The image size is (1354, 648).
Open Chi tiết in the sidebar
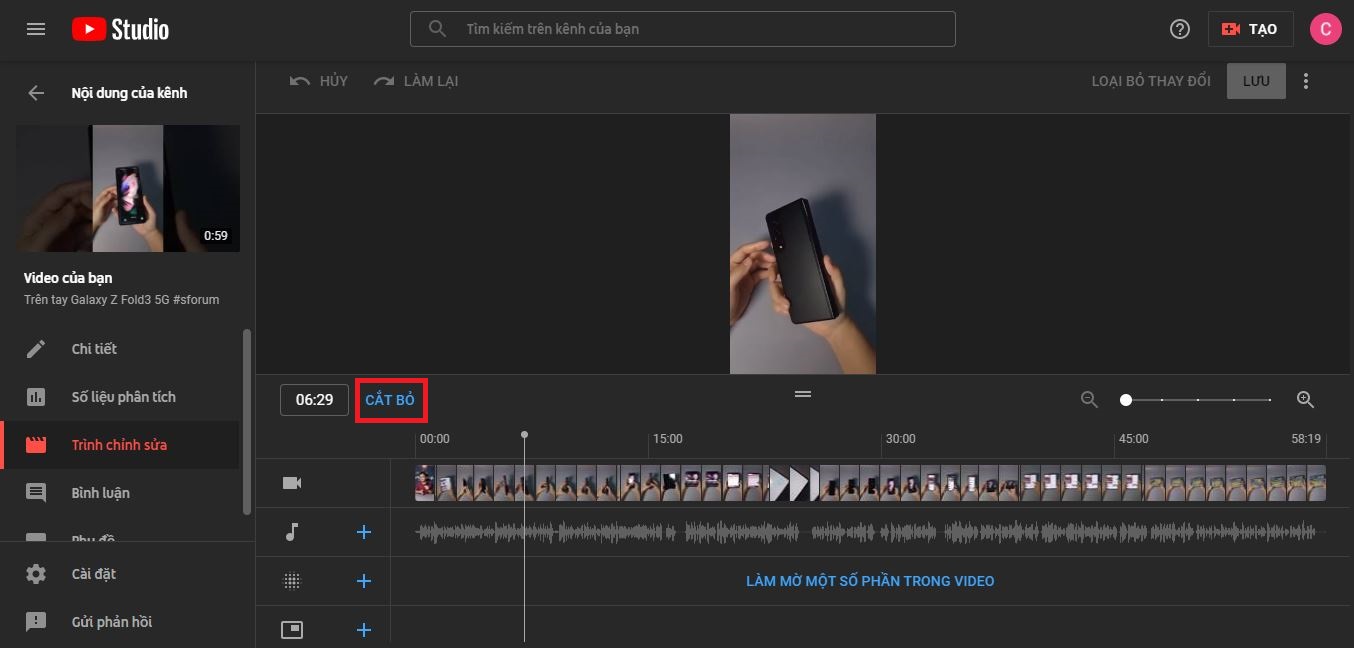click(94, 349)
